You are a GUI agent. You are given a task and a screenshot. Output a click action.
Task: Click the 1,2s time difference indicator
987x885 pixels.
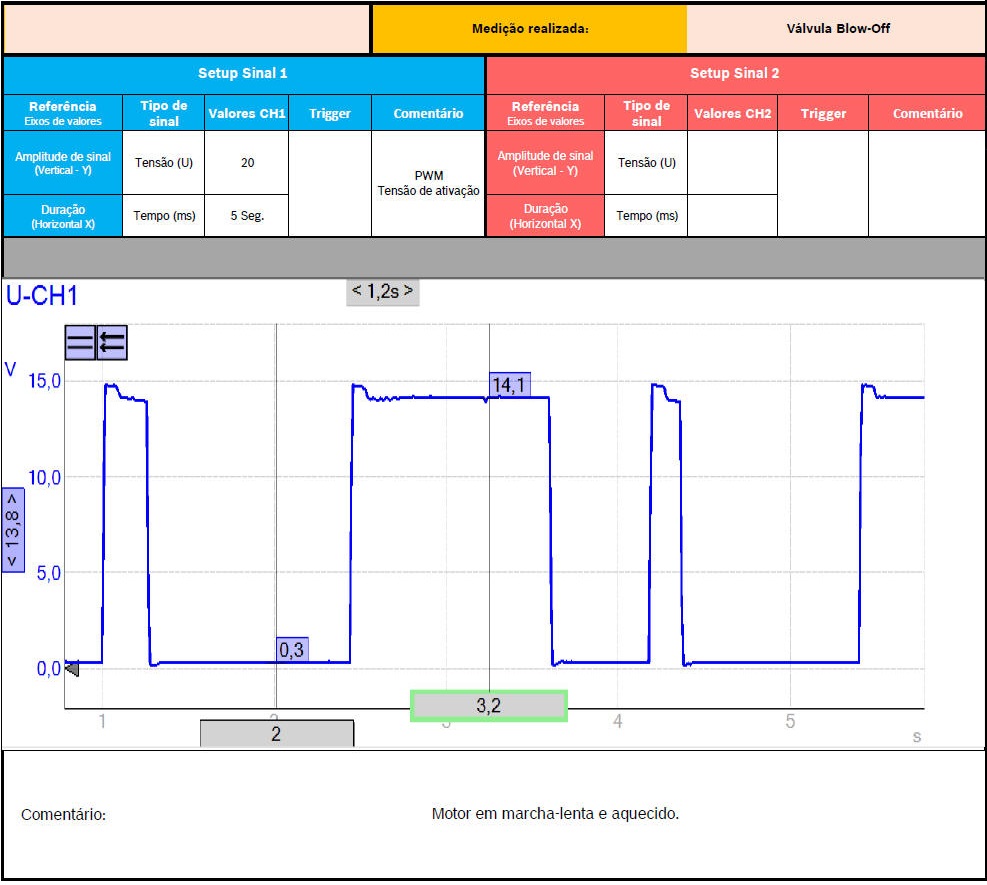pyautogui.click(x=382, y=292)
